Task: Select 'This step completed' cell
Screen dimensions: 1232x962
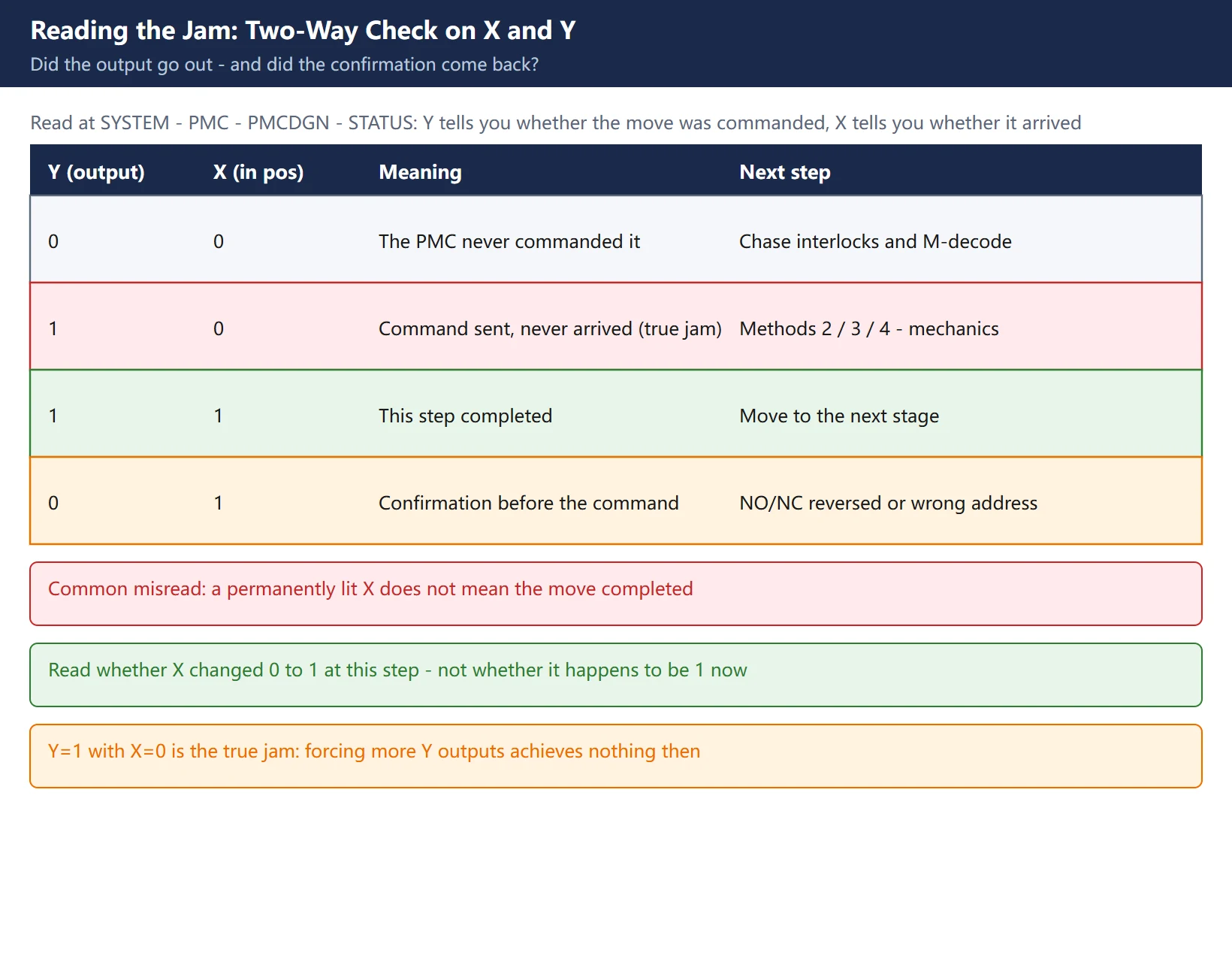Action: click(465, 416)
